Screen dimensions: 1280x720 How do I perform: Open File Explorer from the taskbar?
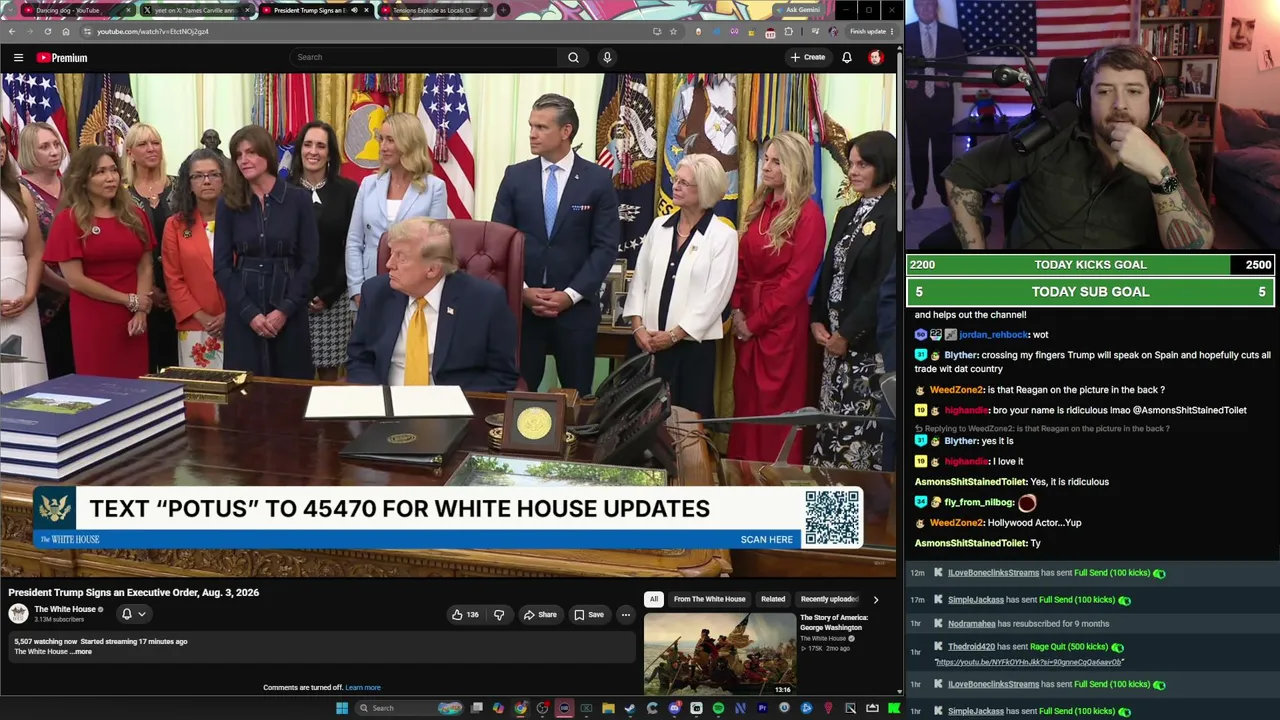608,708
